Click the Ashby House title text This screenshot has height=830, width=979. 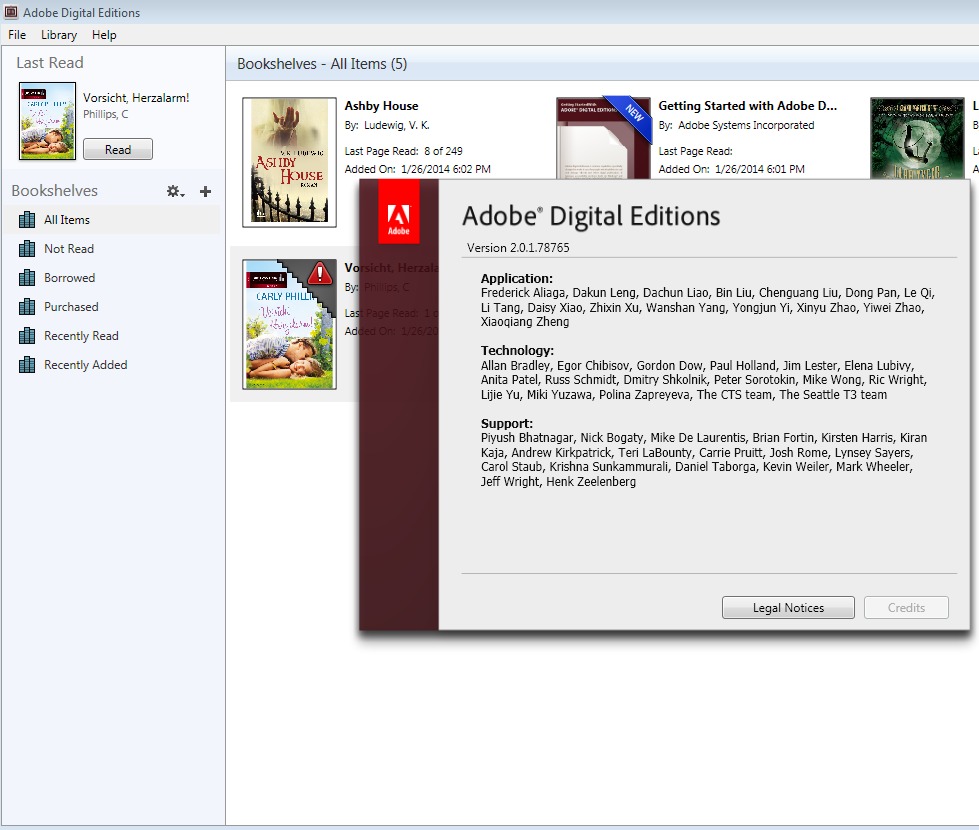point(381,106)
